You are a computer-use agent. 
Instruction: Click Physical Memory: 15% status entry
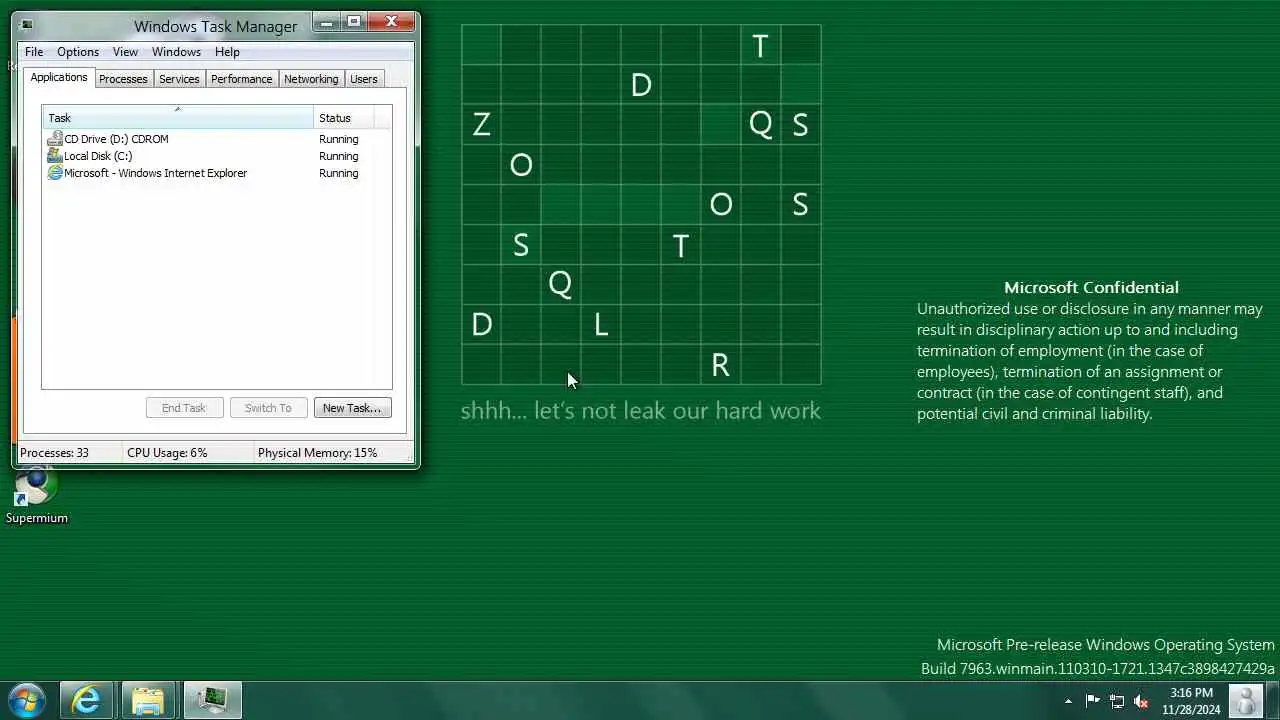tap(317, 453)
